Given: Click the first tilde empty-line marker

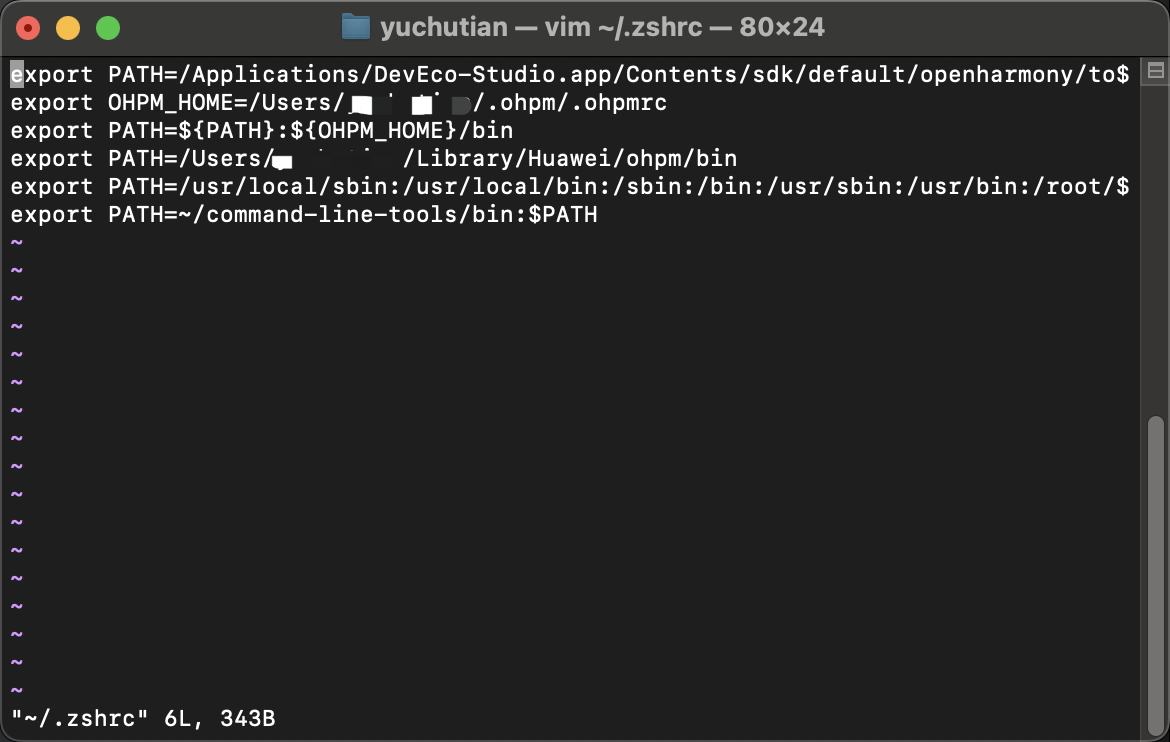Looking at the screenshot, I should point(17,243).
